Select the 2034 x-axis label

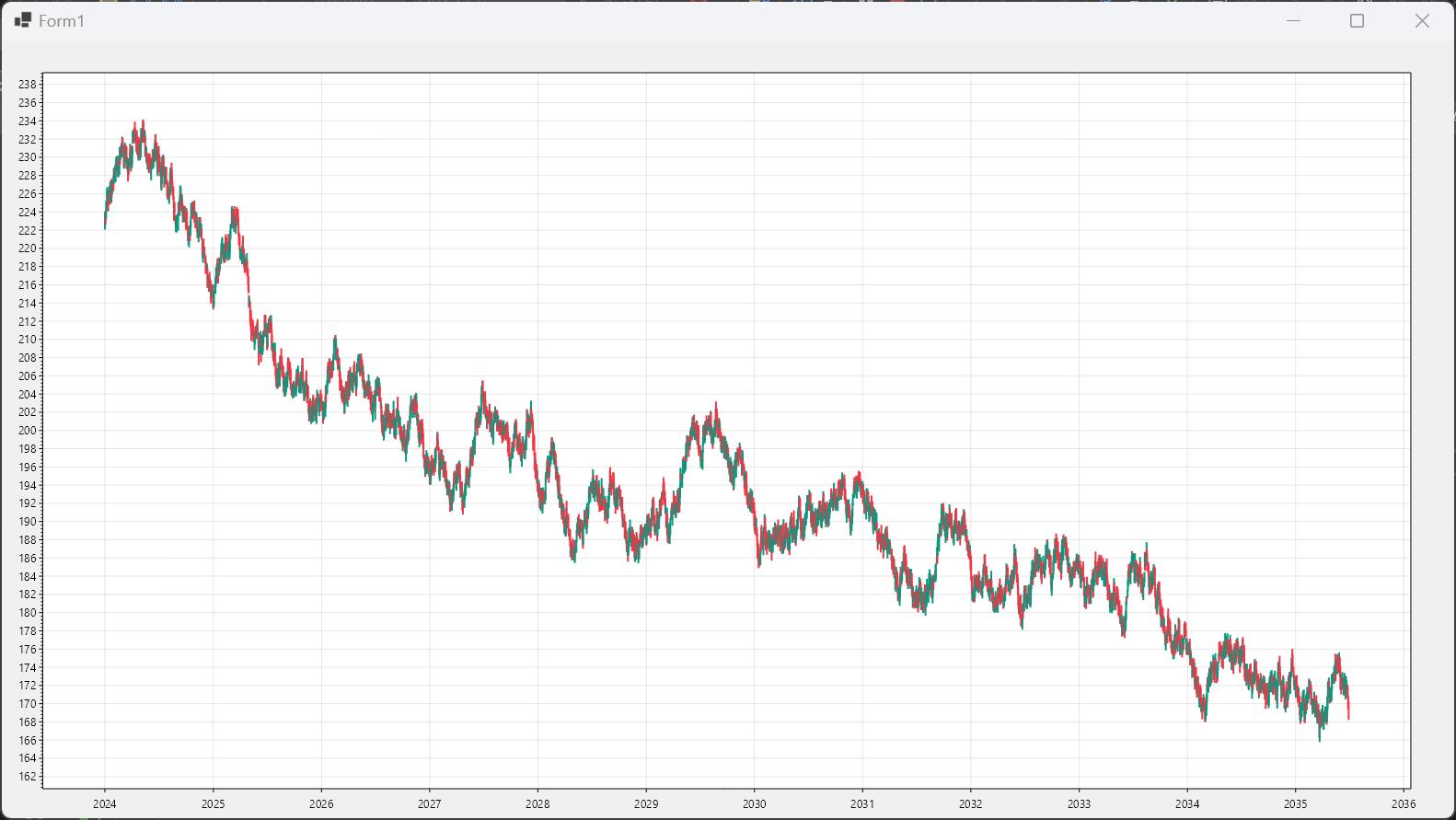click(1187, 803)
